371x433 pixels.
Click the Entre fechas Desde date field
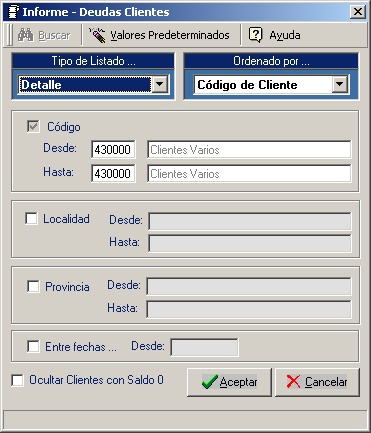204,347
